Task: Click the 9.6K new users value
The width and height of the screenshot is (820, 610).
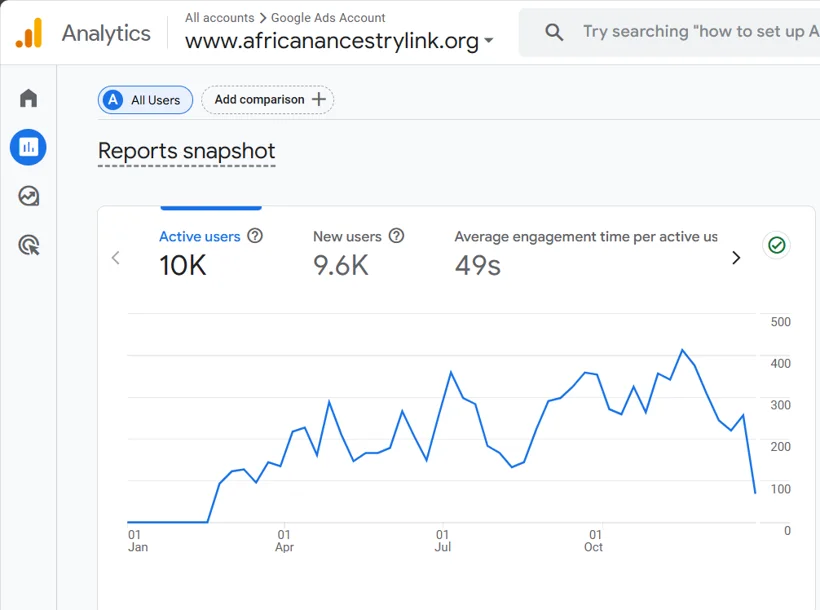Action: point(340,265)
